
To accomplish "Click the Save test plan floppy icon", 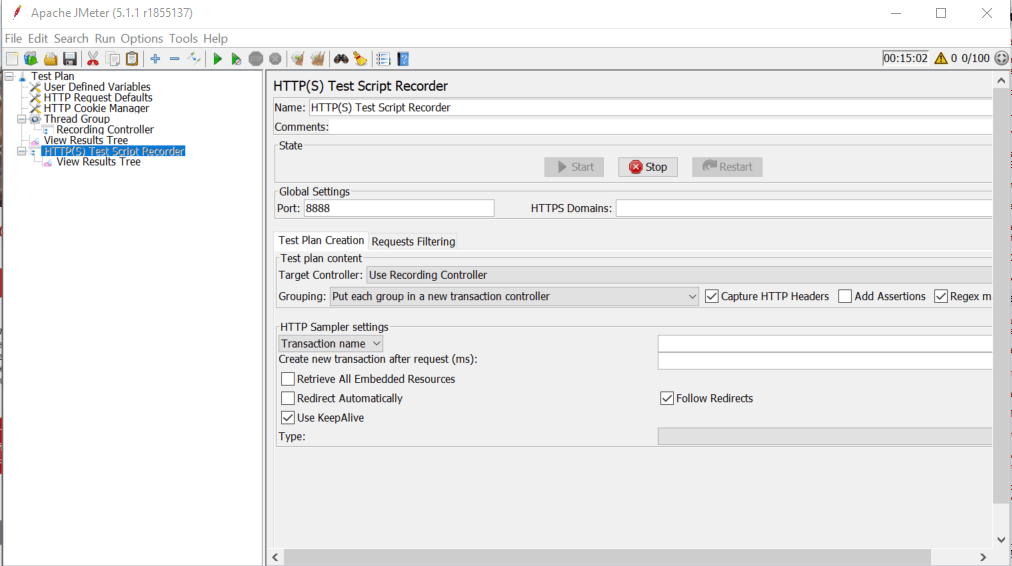I will click(x=70, y=59).
